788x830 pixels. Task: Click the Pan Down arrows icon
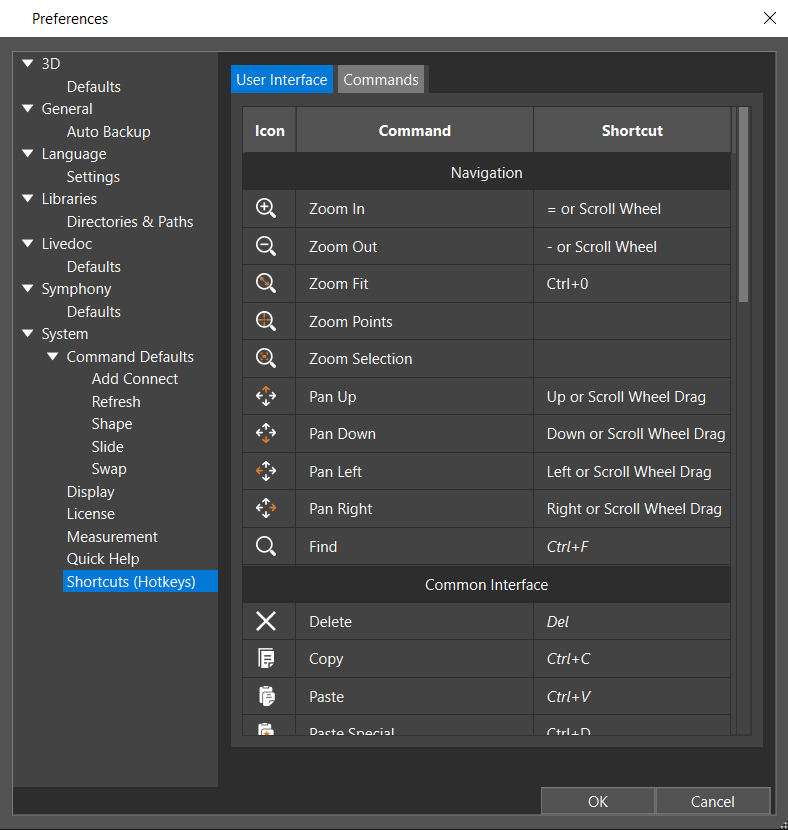[266, 434]
